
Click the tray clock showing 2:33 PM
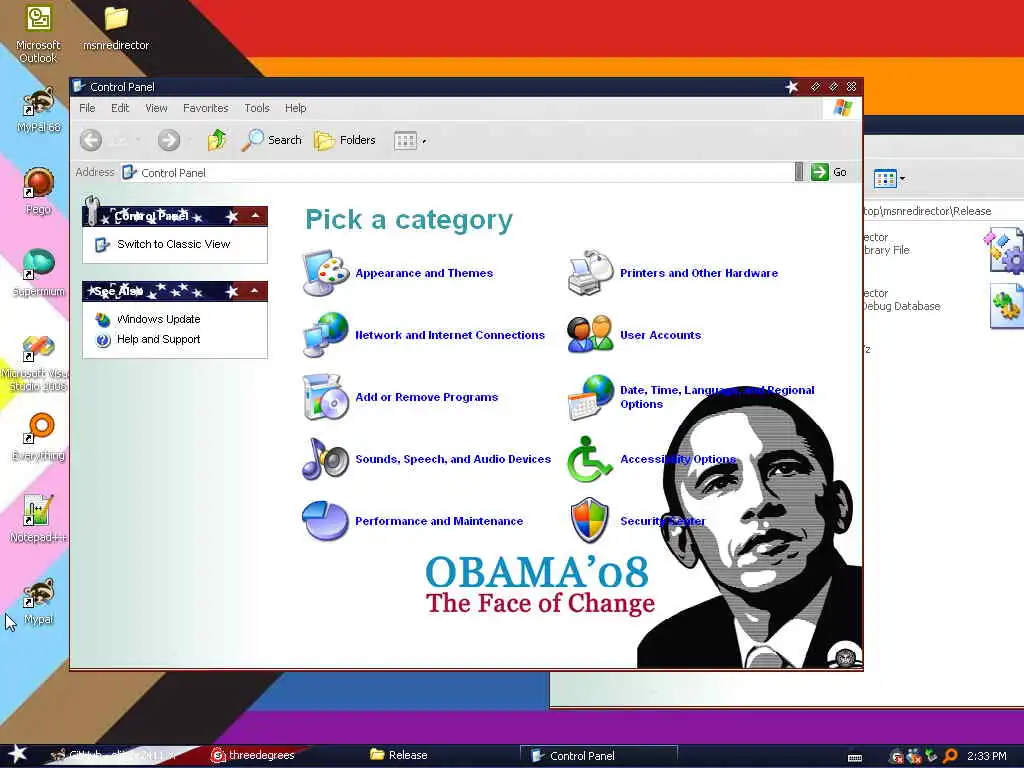pyautogui.click(x=987, y=756)
